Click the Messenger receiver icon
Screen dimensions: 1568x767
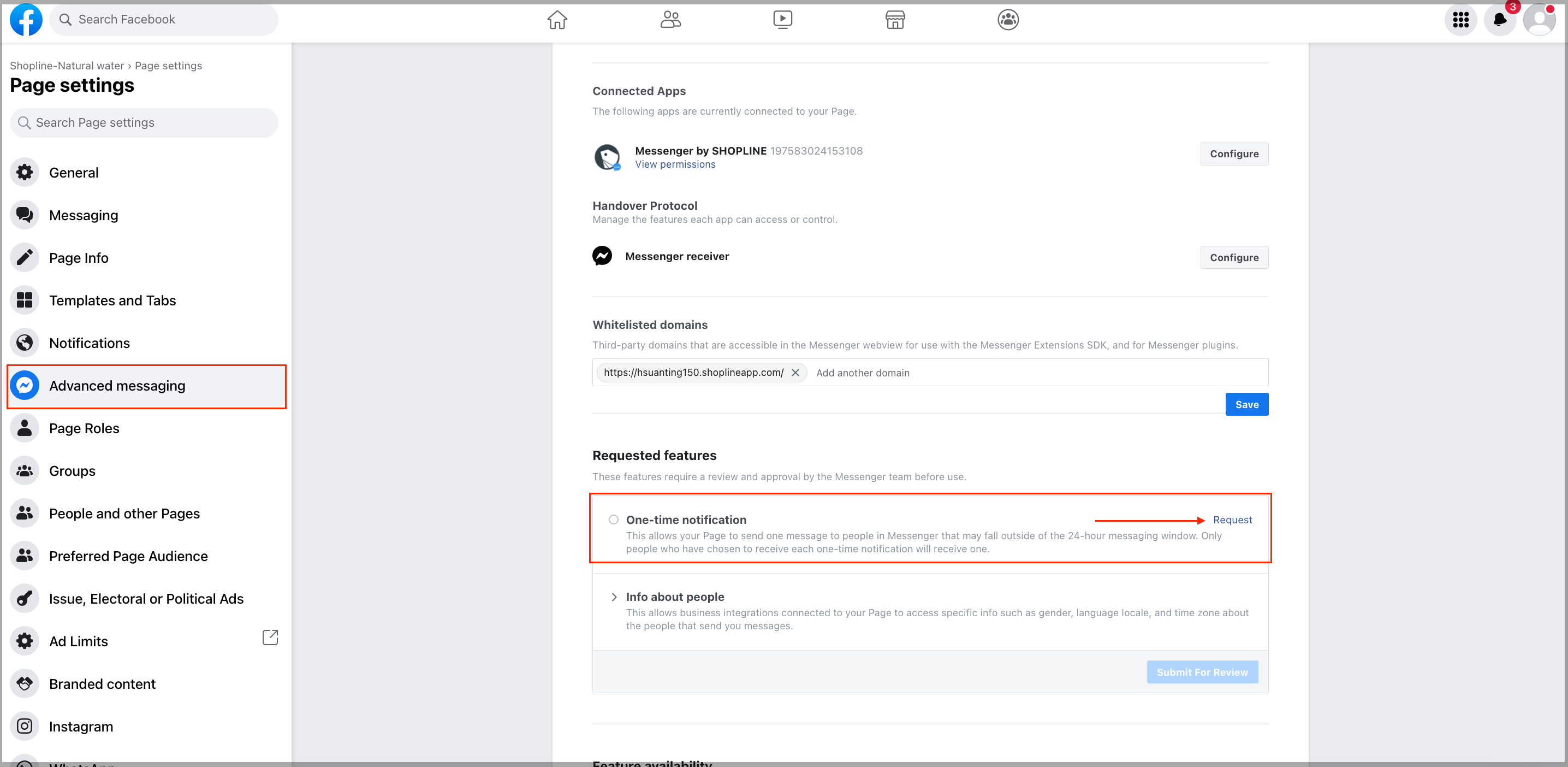coord(602,256)
